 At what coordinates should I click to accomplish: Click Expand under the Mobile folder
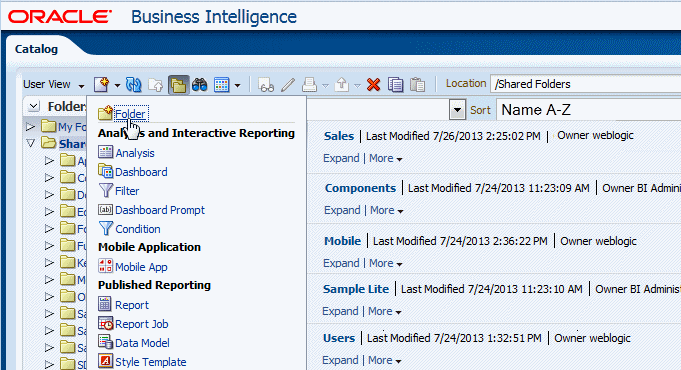[341, 264]
